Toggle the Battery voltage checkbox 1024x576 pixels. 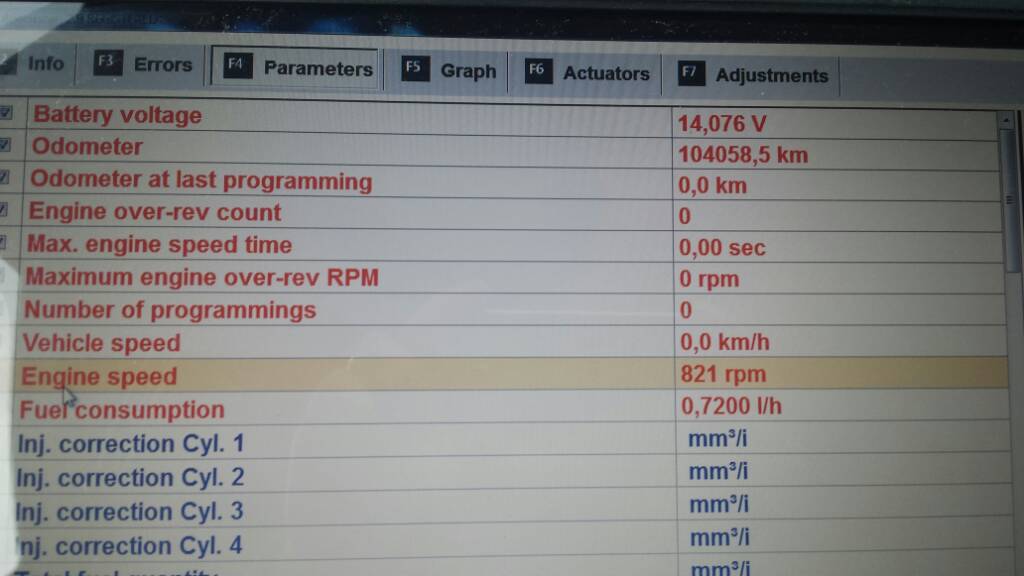6,114
